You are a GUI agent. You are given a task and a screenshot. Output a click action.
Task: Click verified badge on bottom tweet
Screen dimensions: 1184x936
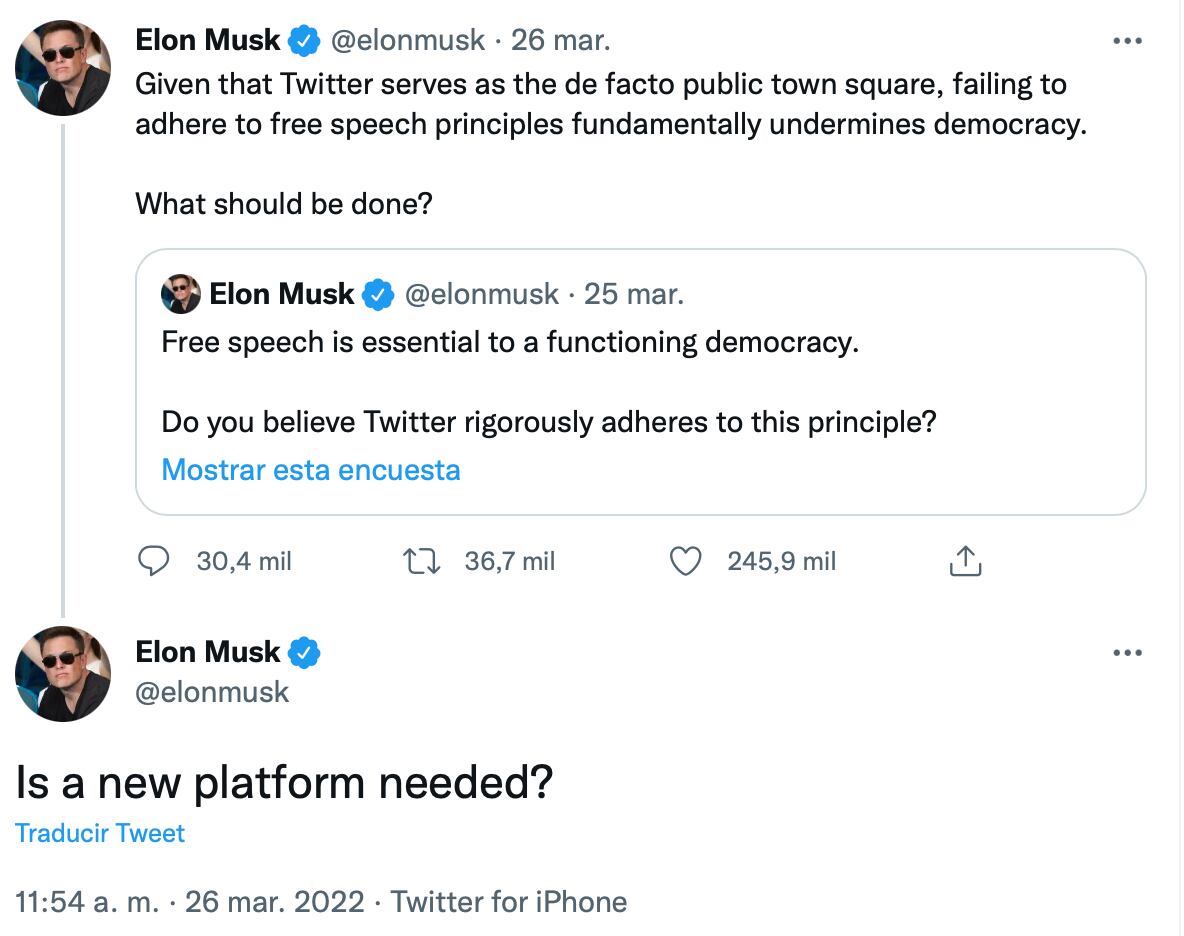[304, 653]
